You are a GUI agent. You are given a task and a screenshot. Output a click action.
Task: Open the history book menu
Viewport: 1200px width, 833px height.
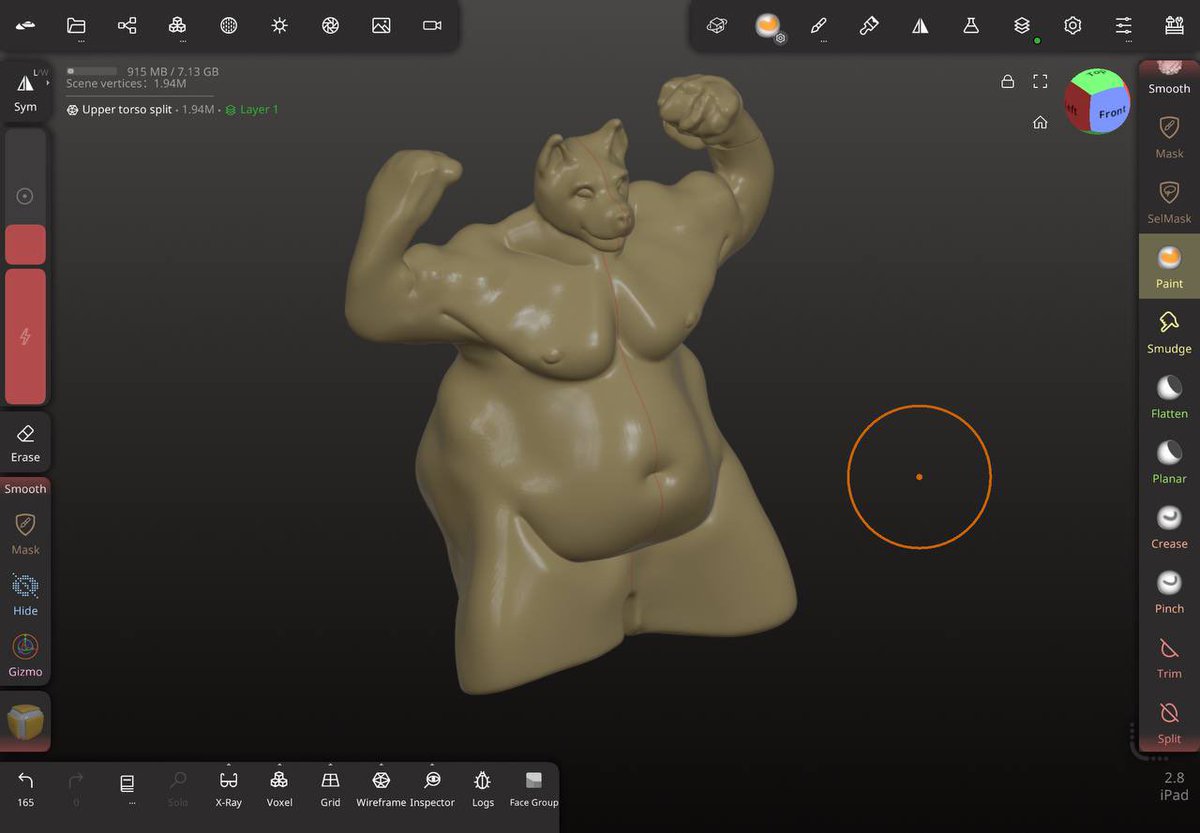click(x=127, y=788)
